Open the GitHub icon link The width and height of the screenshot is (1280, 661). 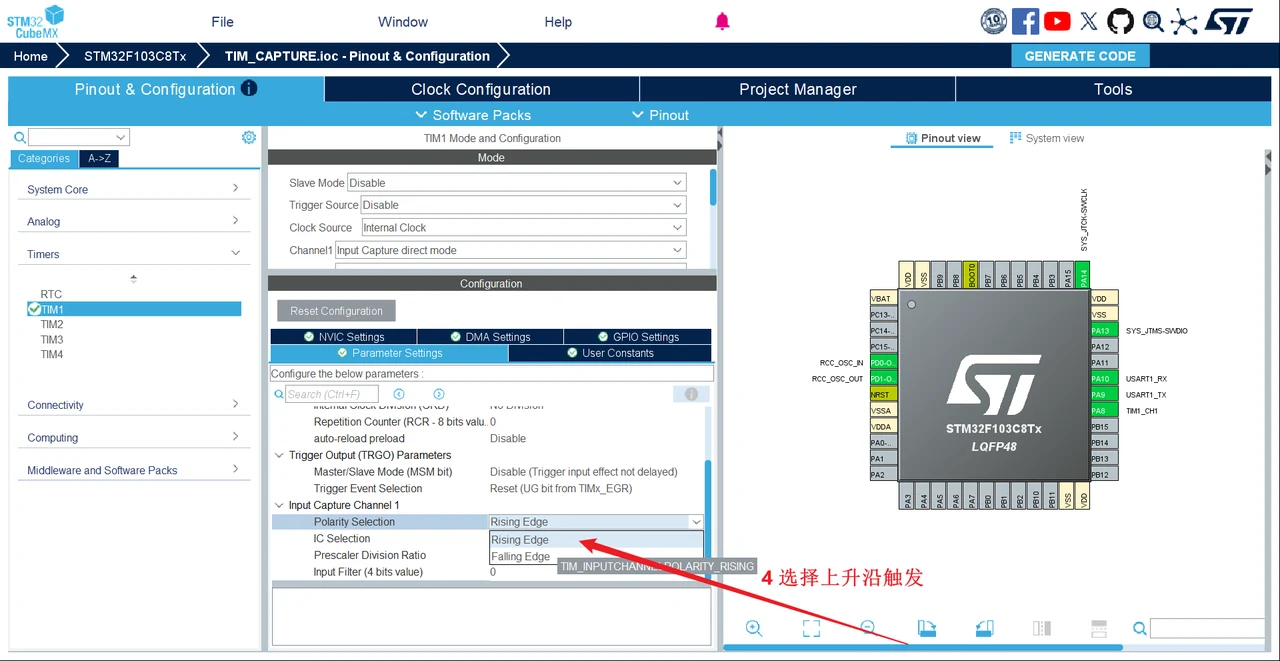click(1121, 21)
